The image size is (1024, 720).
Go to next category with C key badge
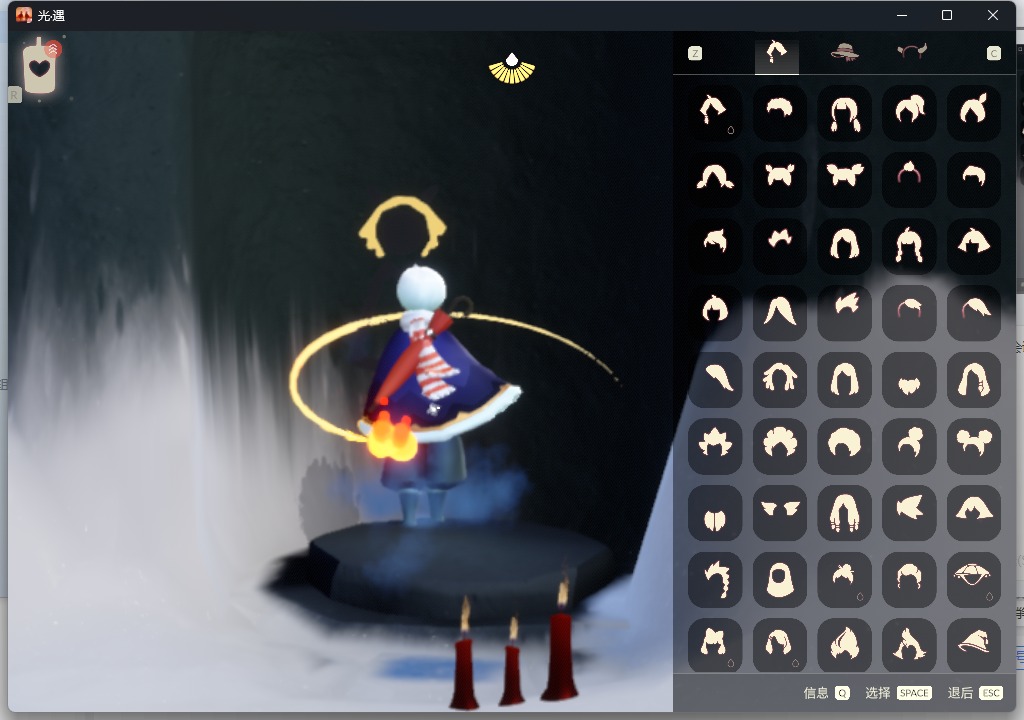click(993, 54)
